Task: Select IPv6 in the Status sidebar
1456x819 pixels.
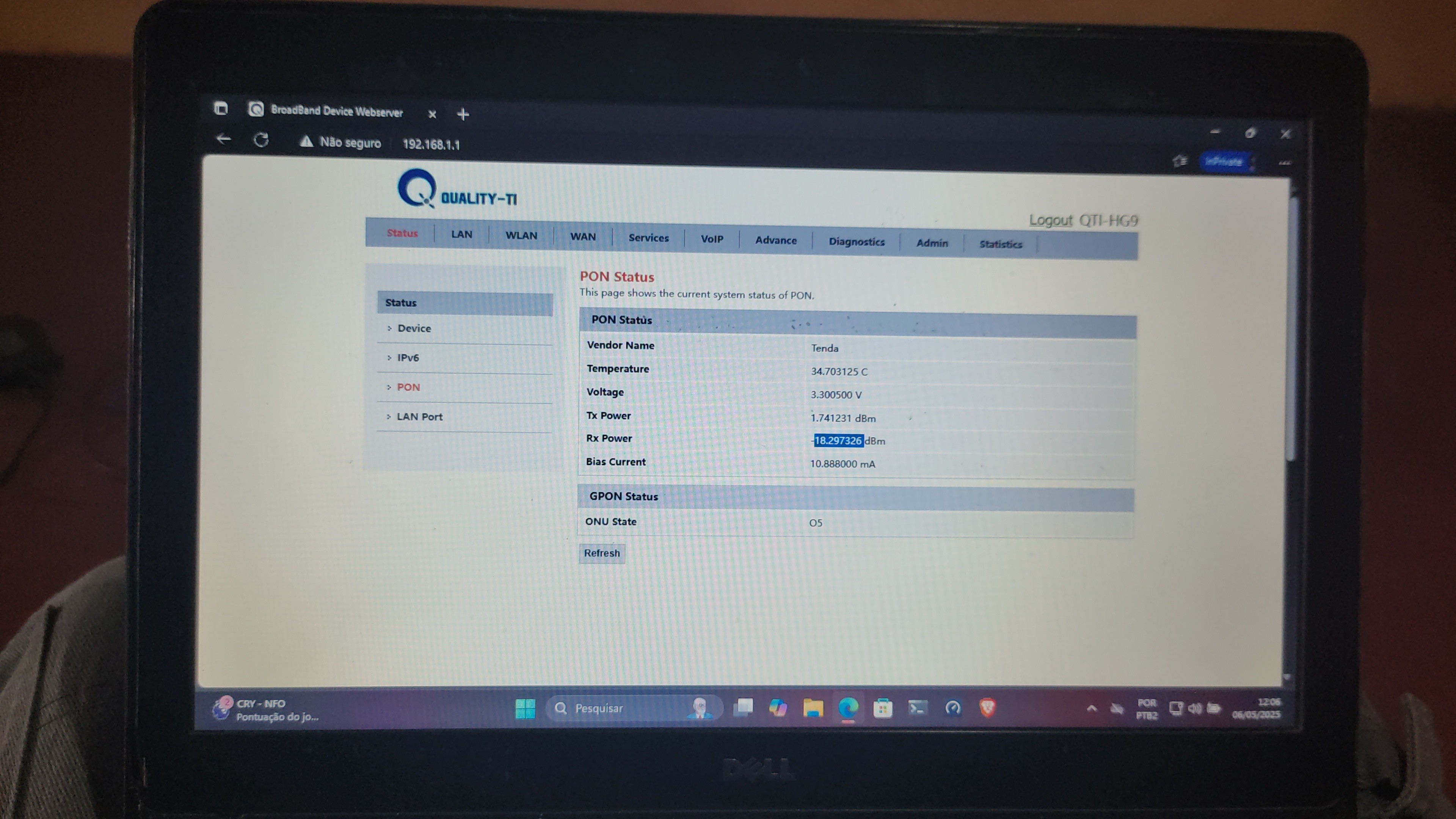Action: [x=408, y=358]
